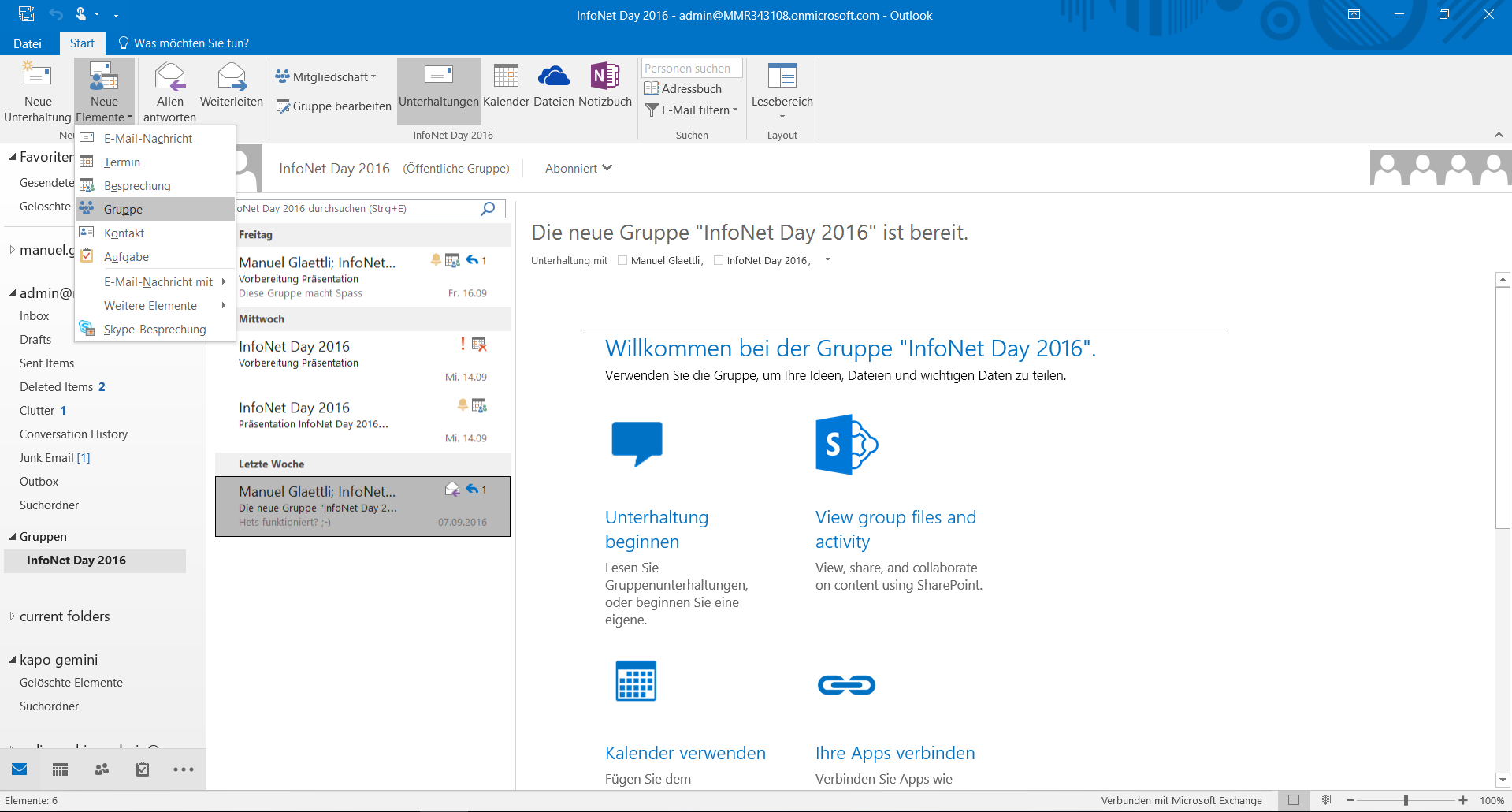Tick the Manuel Glaettli participant checkbox
The height and width of the screenshot is (812, 1512).
coord(622,260)
